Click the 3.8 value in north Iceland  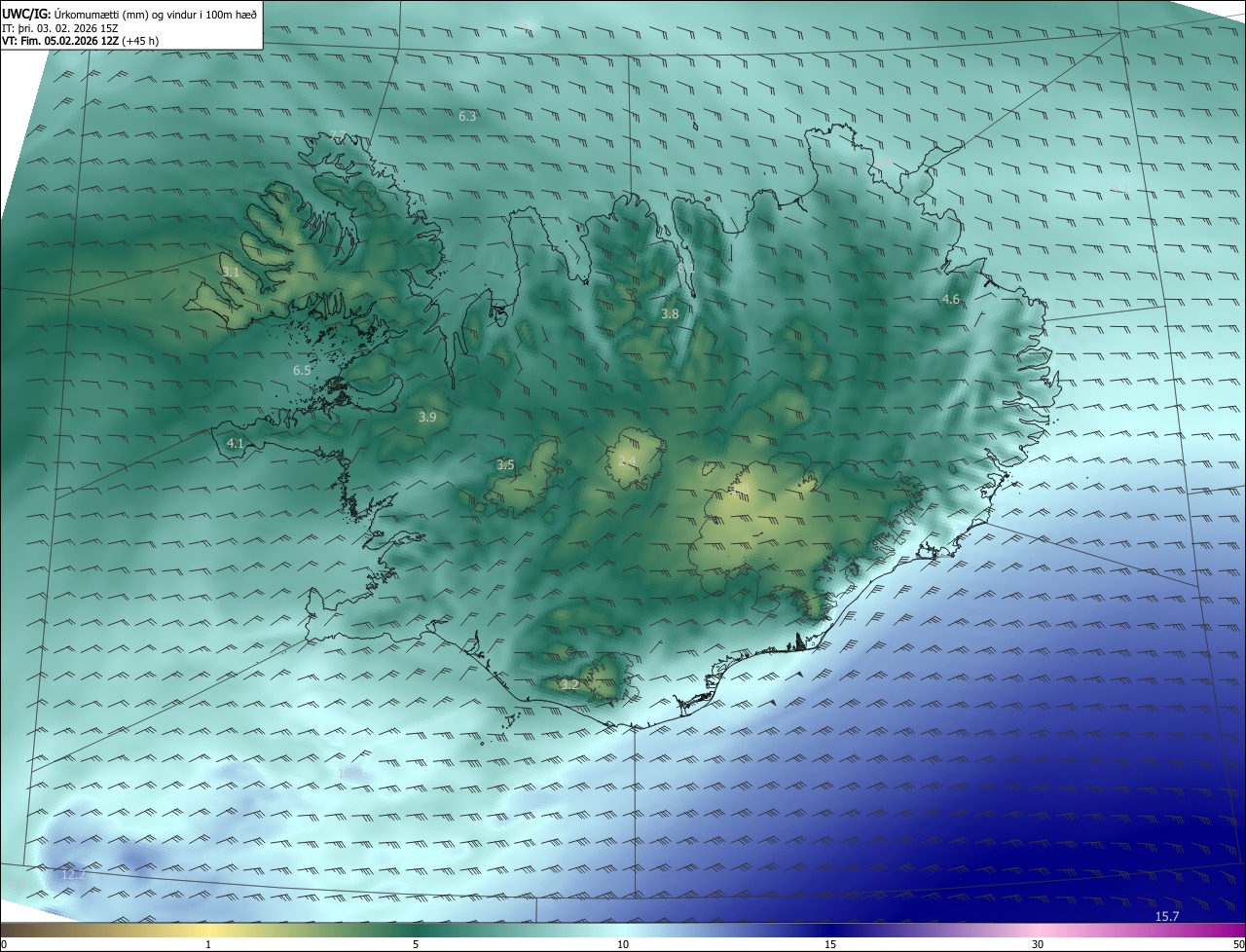click(x=670, y=314)
